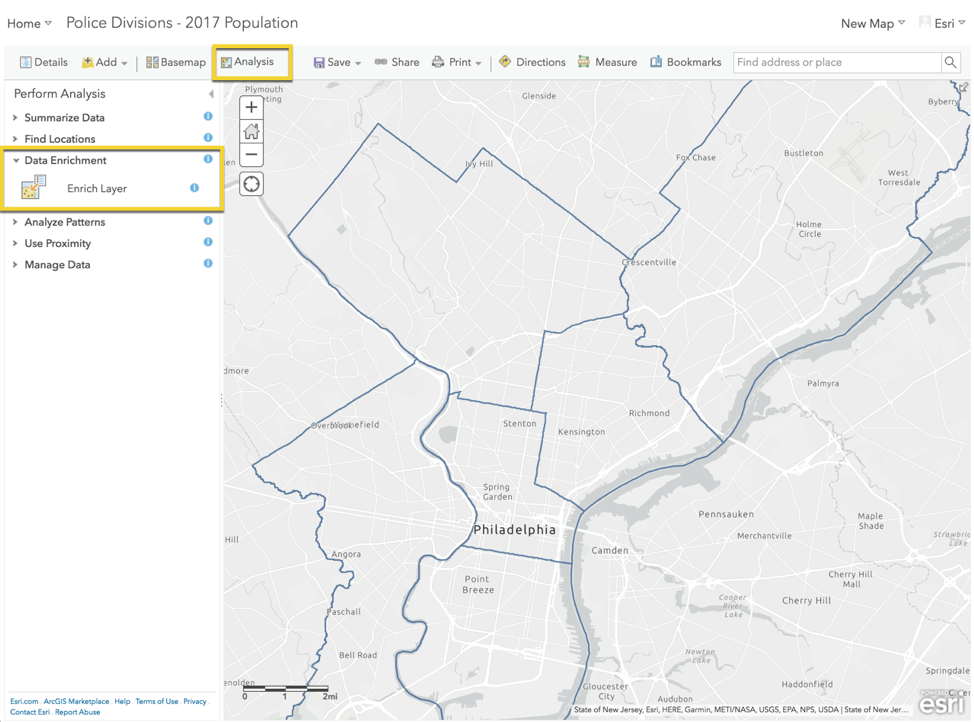The image size is (974, 722).
Task: Click info icon for Data Enrichment
Action: pyautogui.click(x=208, y=159)
